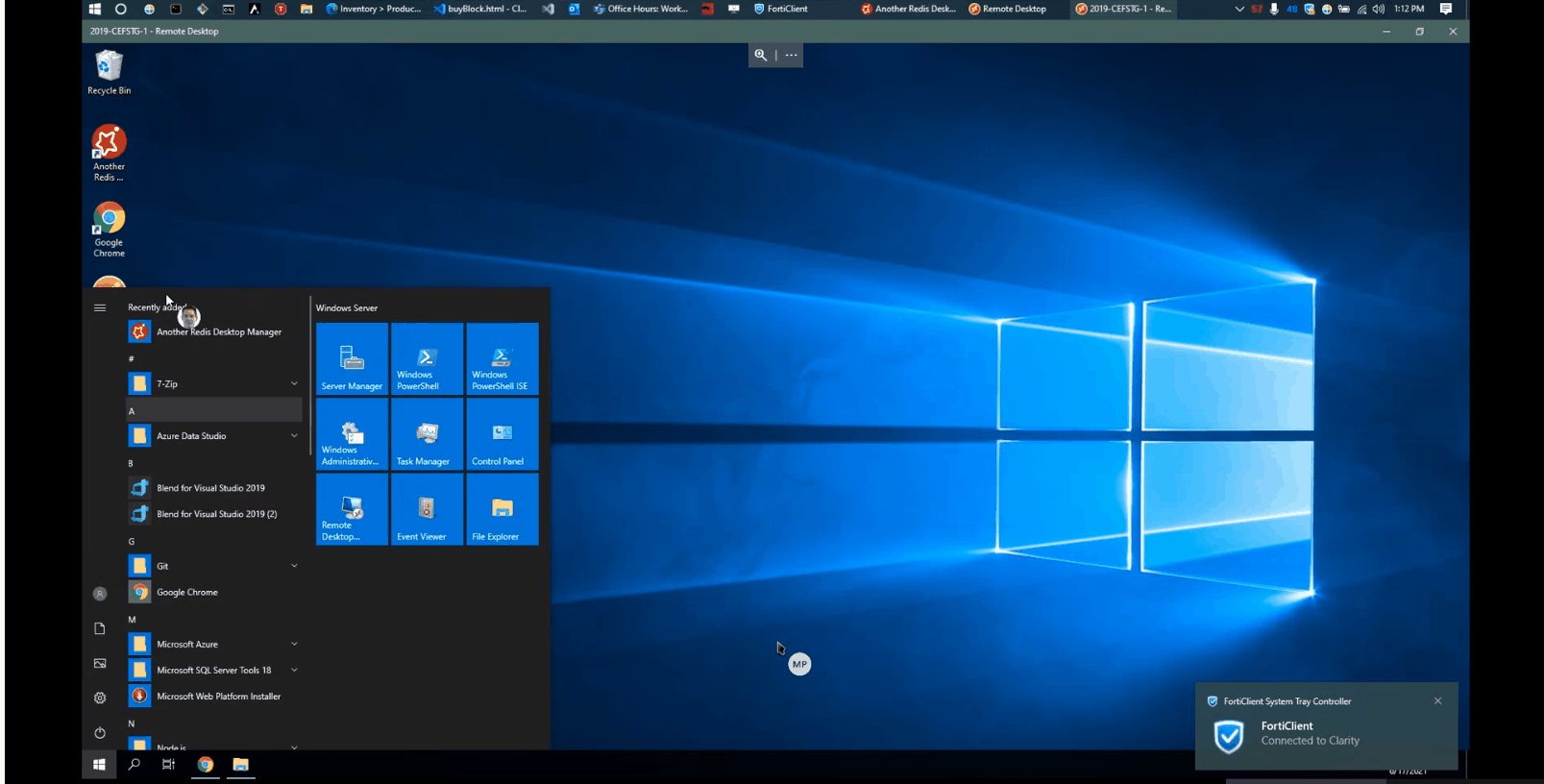Switch to Inventory > Produc... browser taskbar item

374,9
